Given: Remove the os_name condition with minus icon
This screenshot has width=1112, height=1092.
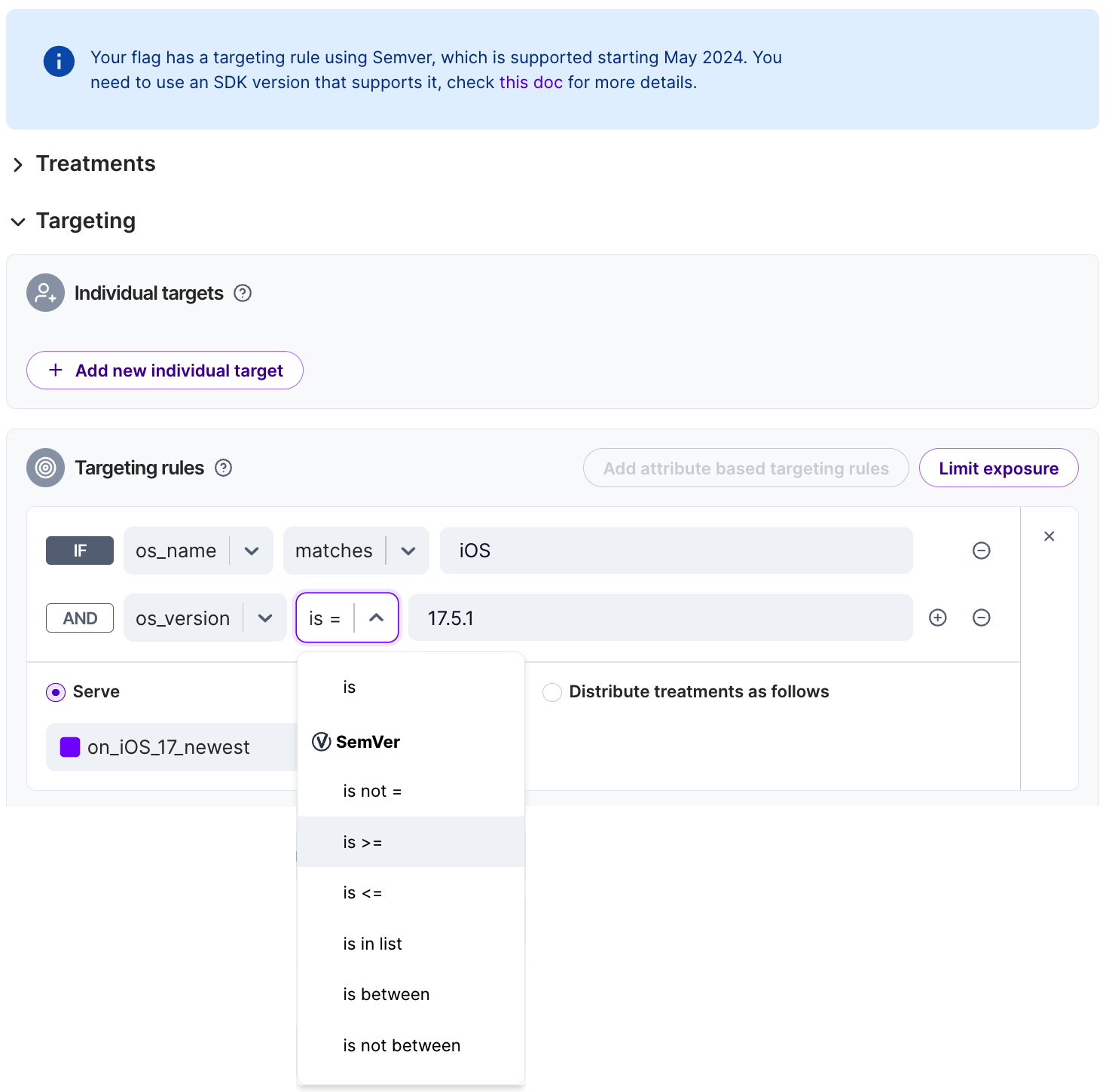Looking at the screenshot, I should (981, 551).
